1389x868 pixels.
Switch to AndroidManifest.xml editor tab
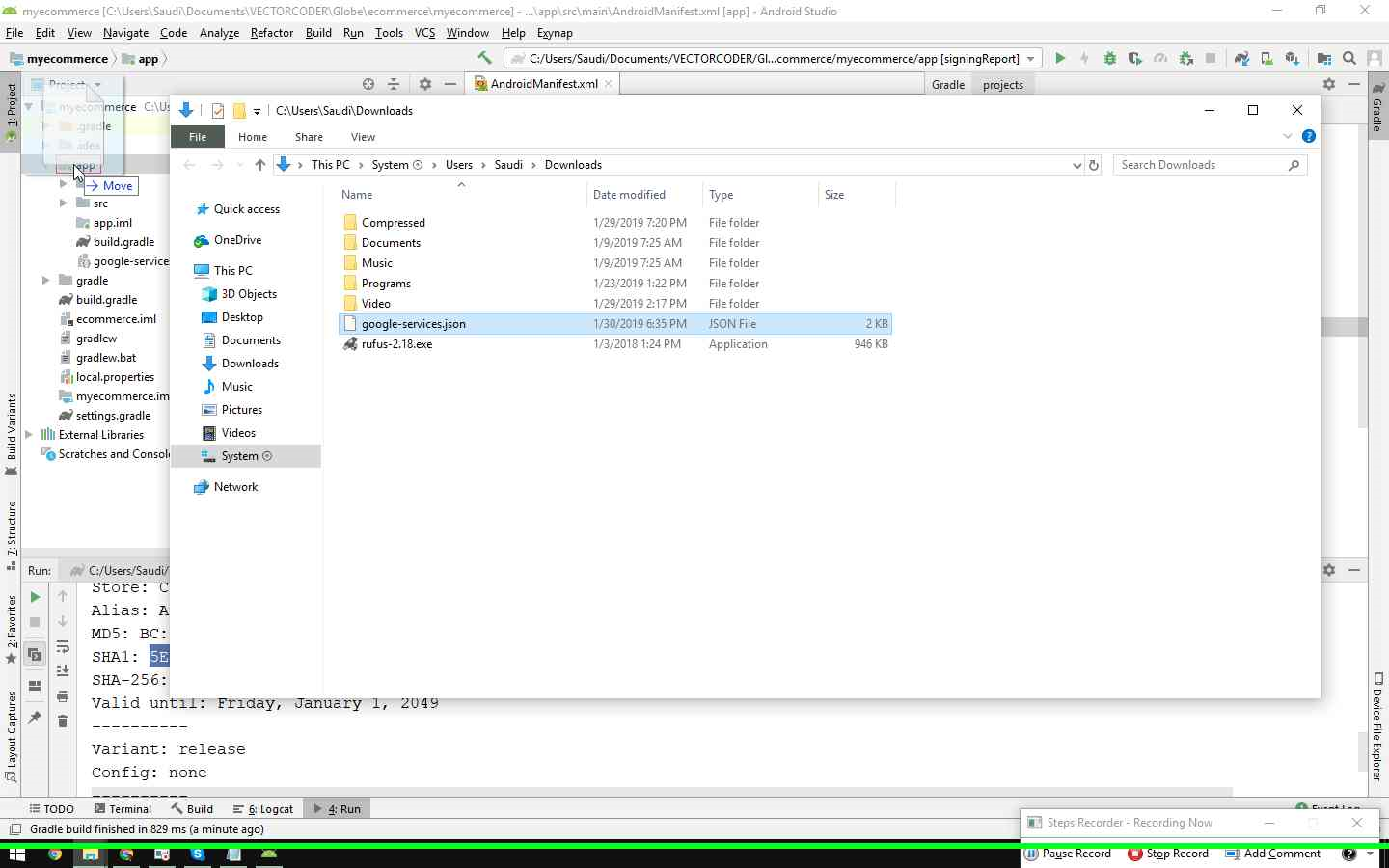[x=542, y=84]
